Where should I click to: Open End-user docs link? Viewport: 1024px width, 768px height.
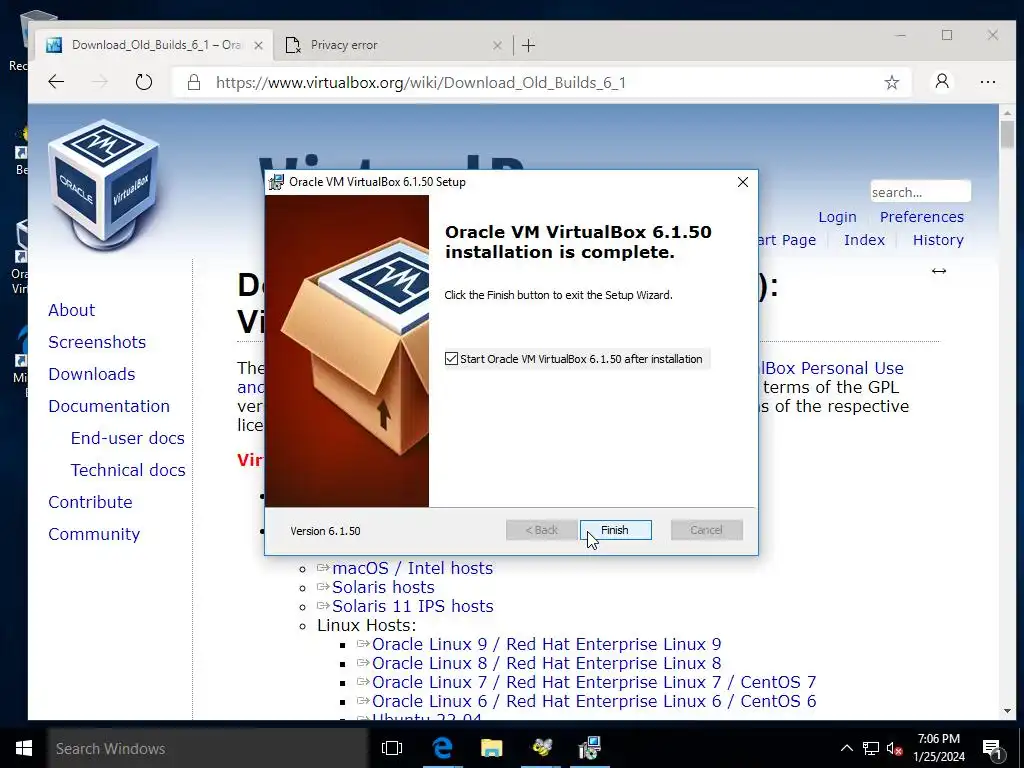click(x=127, y=438)
